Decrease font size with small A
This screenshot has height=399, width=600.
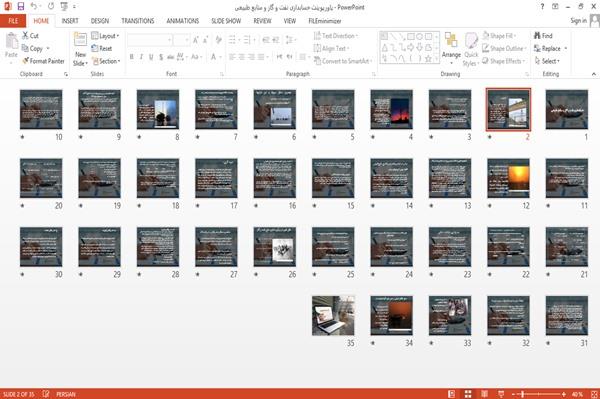point(205,40)
